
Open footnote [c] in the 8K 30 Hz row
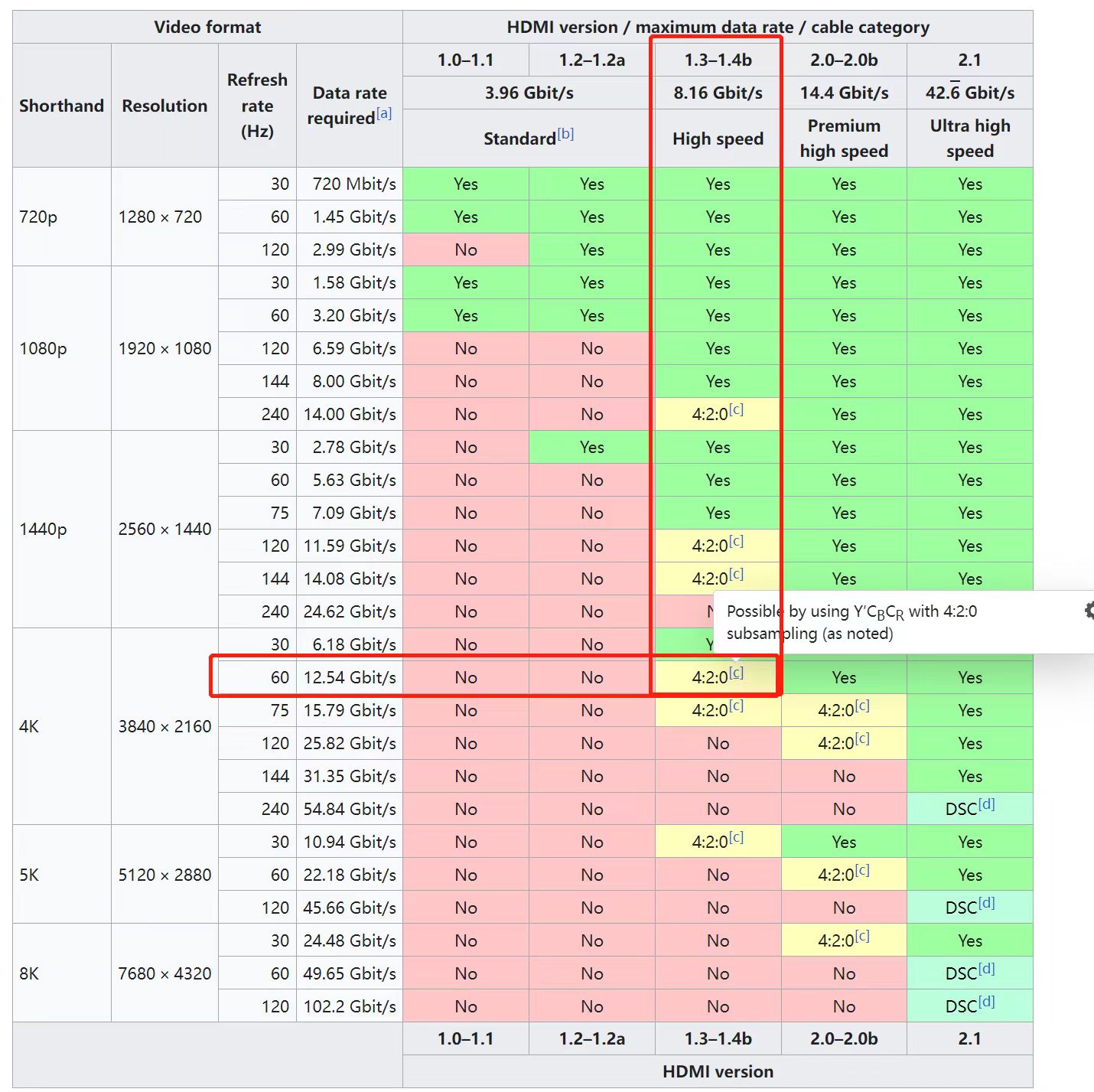(x=862, y=936)
